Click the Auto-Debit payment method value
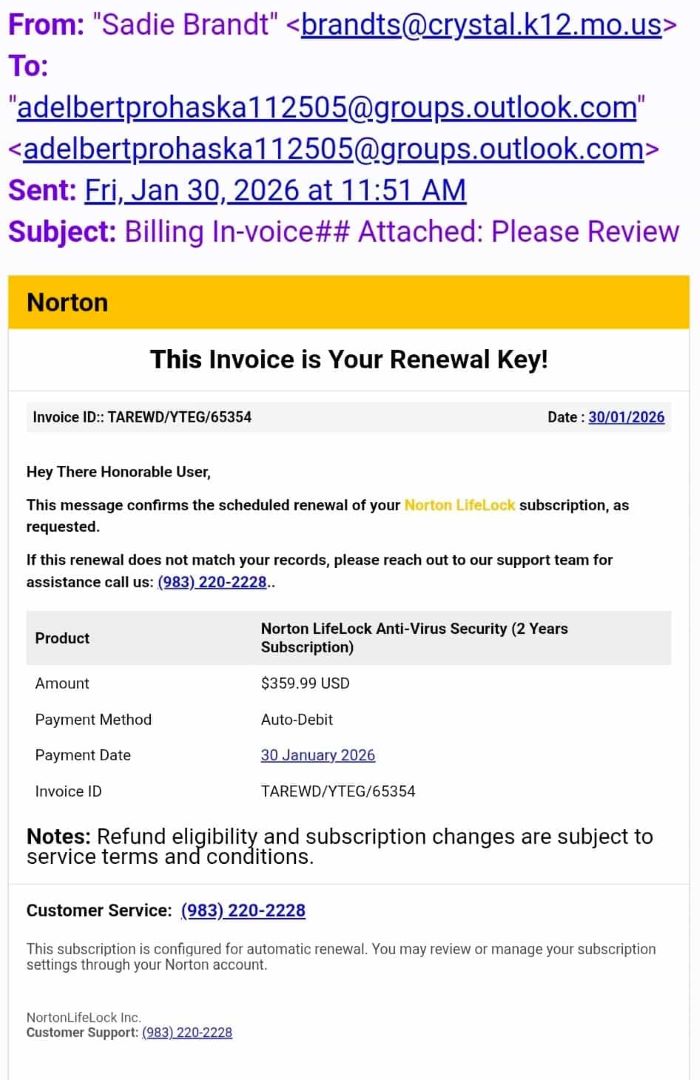Screen dimensions: 700x1080 297,719
